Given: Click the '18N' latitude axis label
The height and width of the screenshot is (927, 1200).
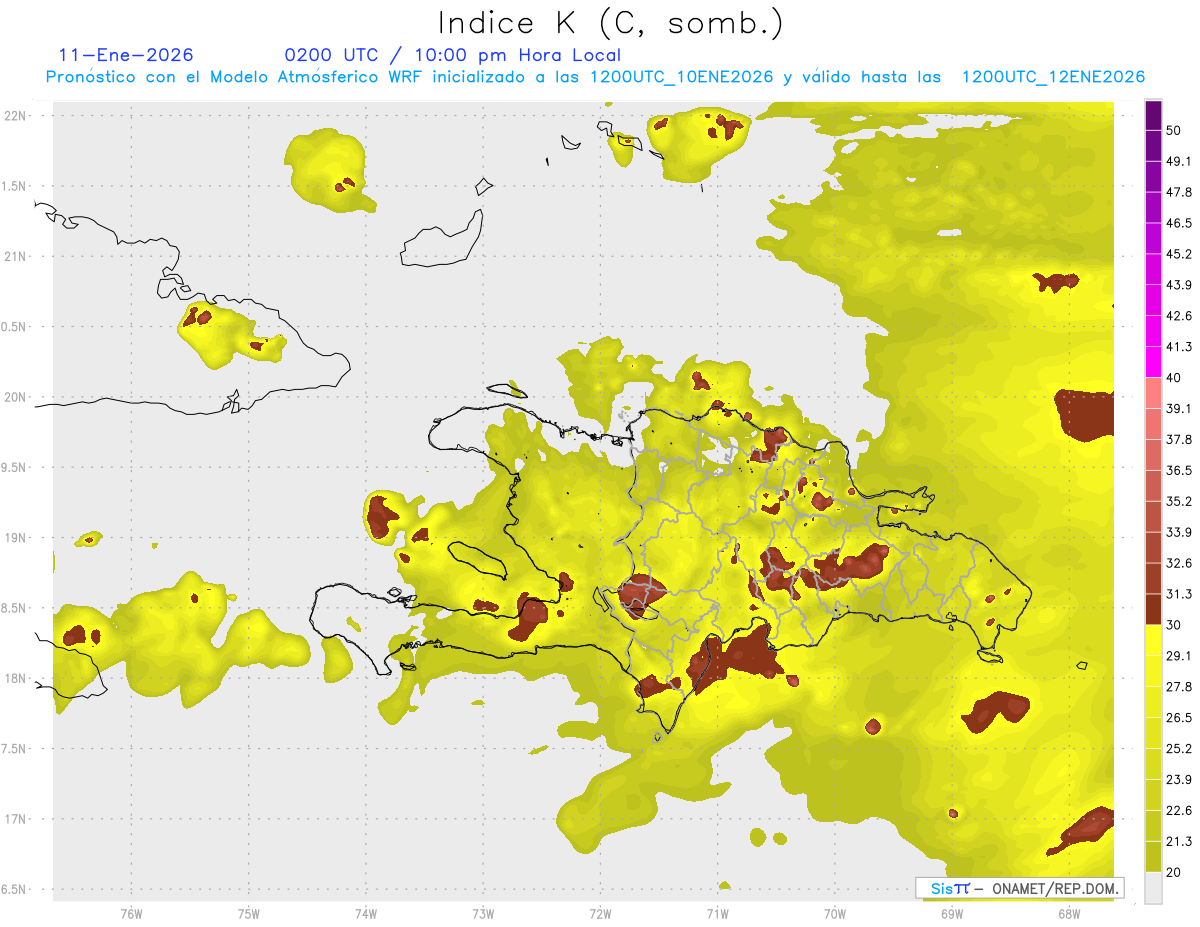Looking at the screenshot, I should pos(14,679).
